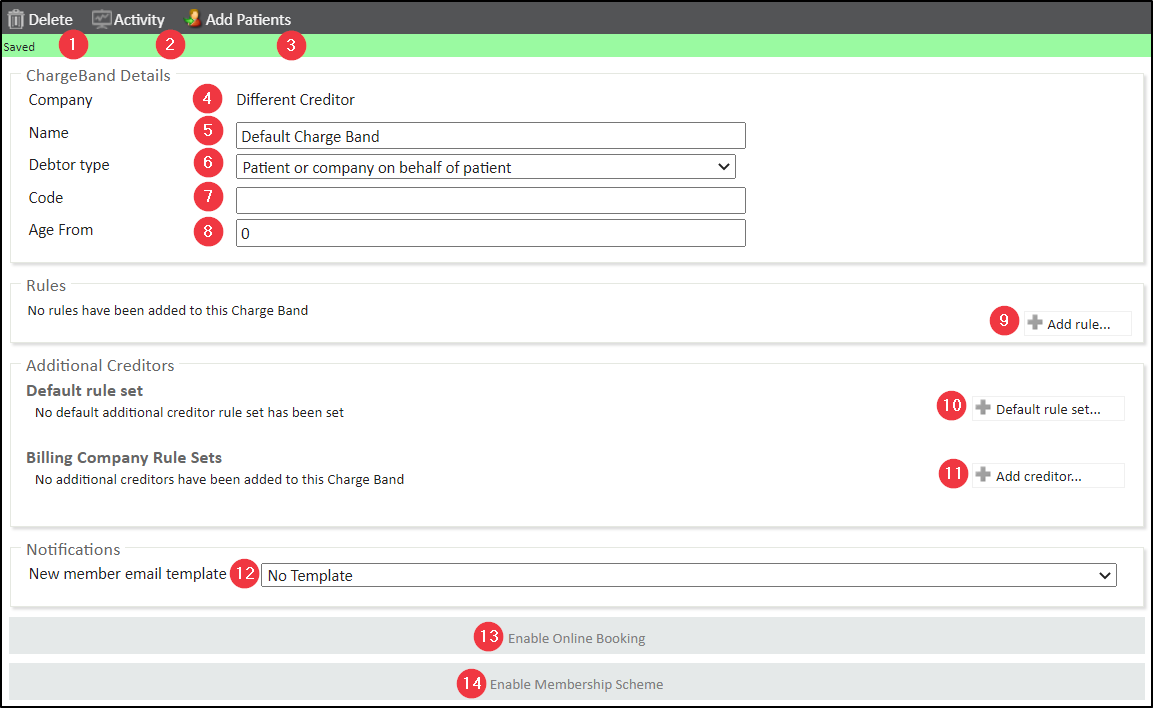This screenshot has width=1153, height=708.
Task: Click the Debtor type dropdown arrow
Action: [x=725, y=167]
